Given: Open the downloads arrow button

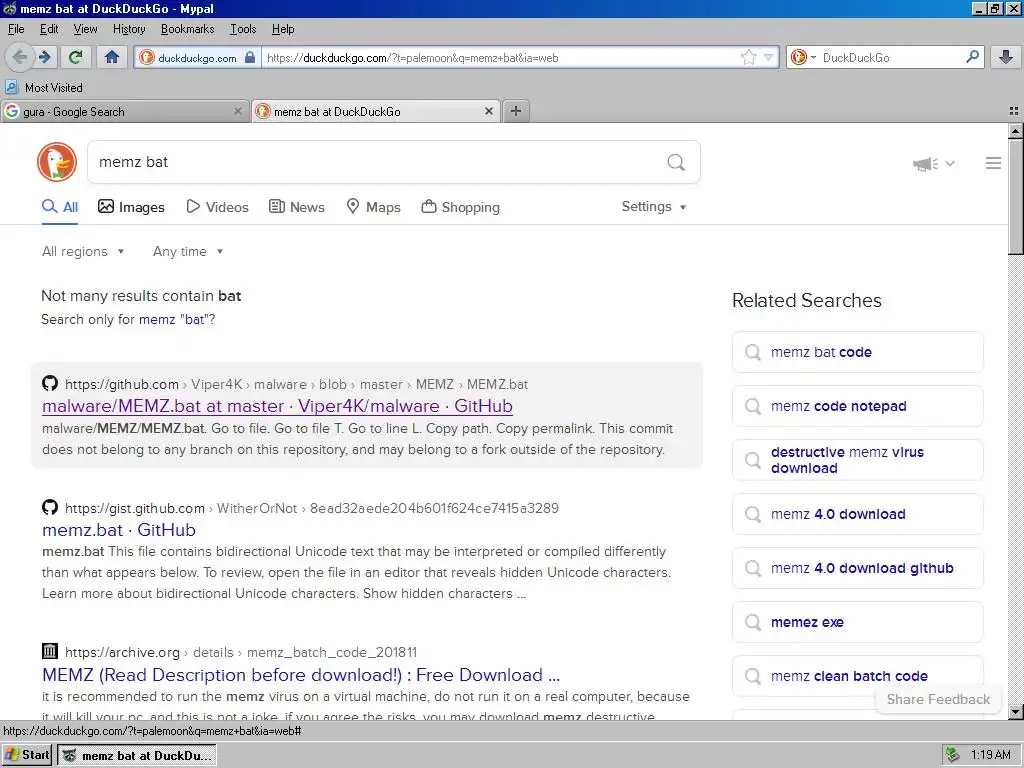Looking at the screenshot, I should tap(1006, 57).
